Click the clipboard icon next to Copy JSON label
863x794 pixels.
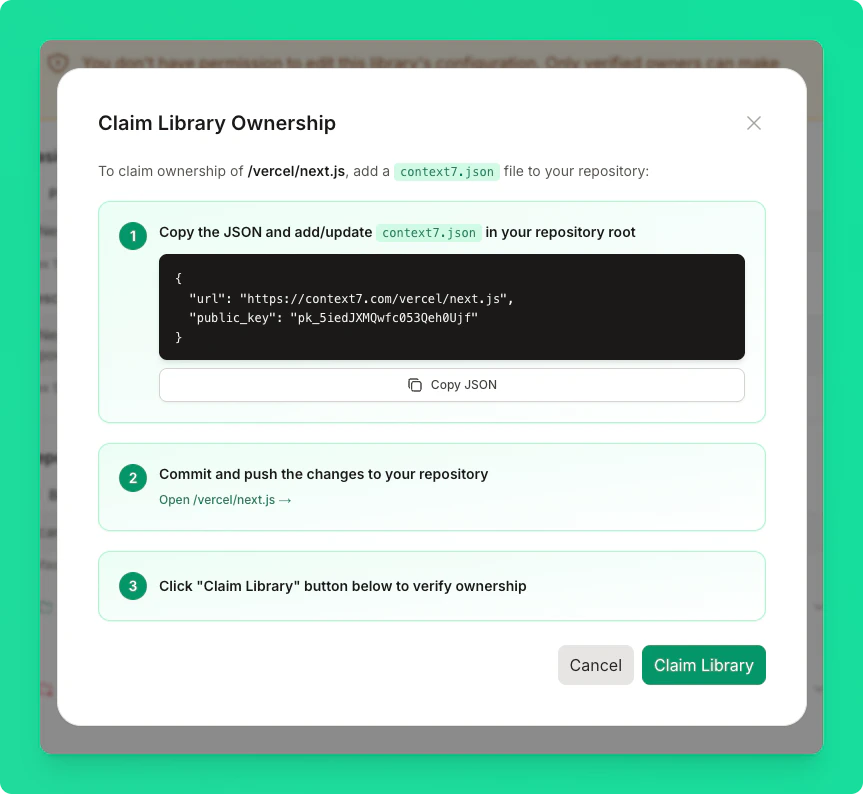coord(416,384)
